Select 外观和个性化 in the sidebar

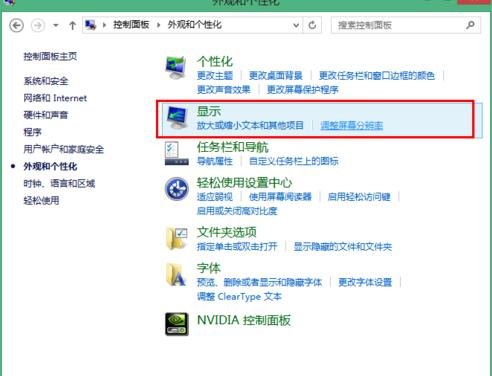(50, 166)
